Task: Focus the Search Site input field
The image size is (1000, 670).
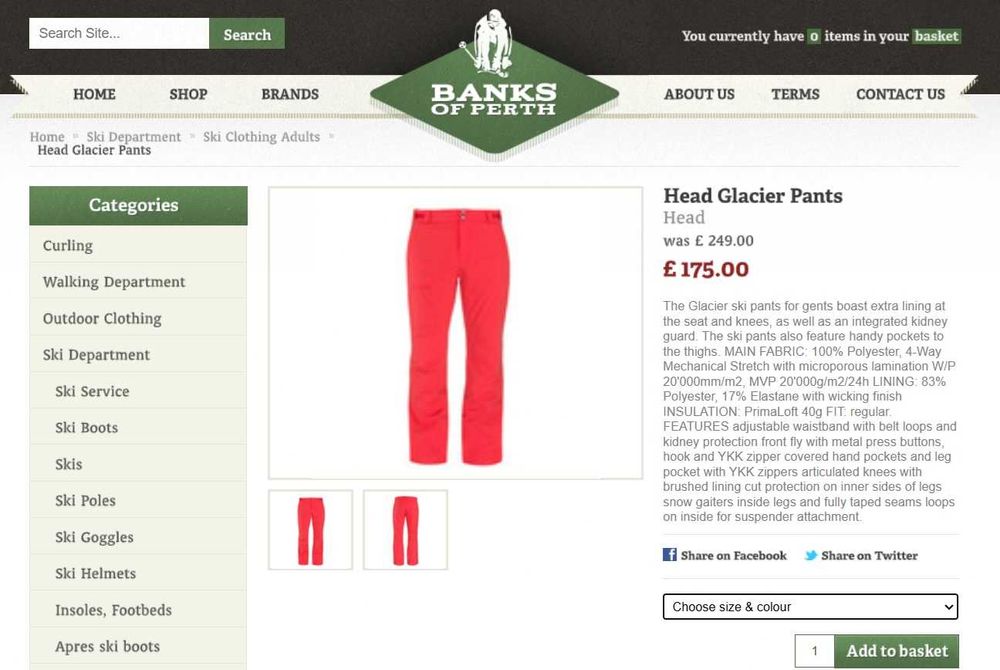Action: [119, 33]
